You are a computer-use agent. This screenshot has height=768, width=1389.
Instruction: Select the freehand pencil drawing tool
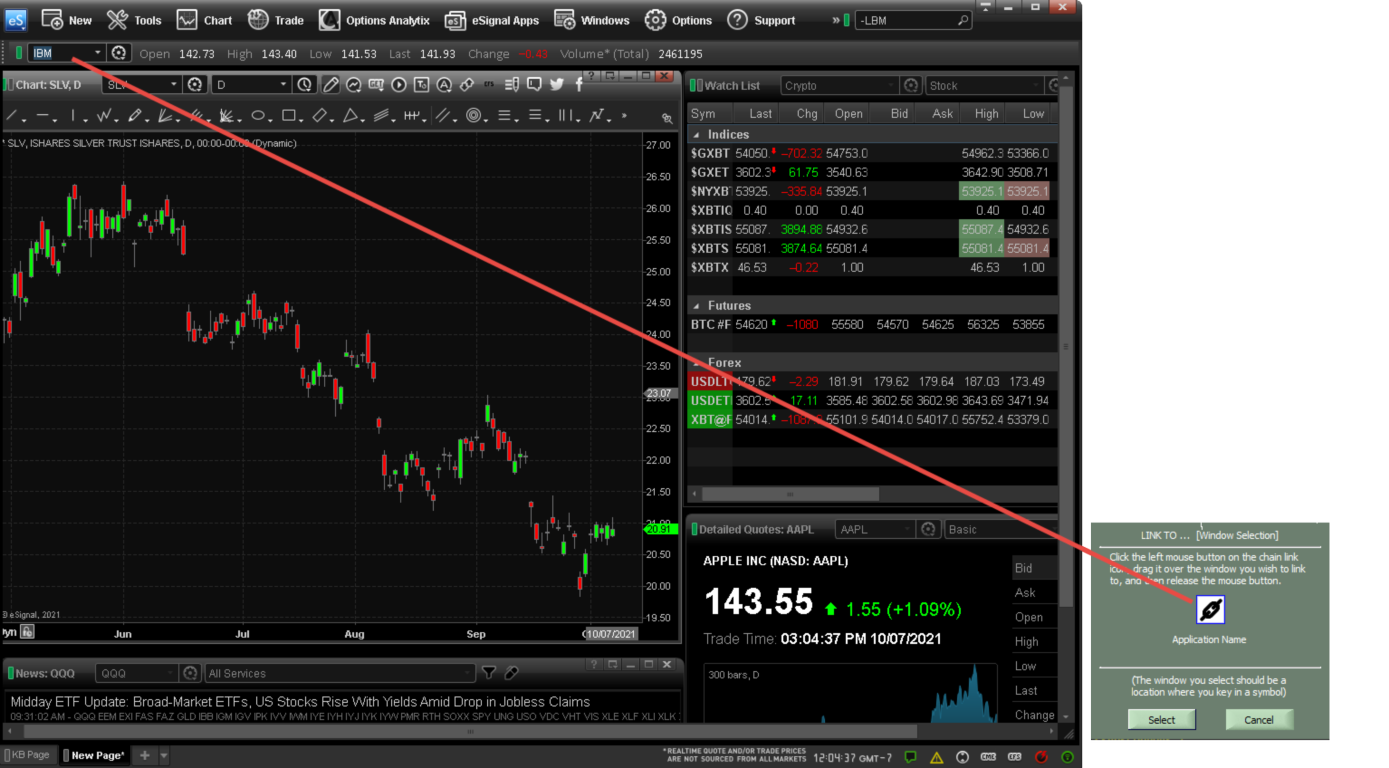(x=134, y=115)
